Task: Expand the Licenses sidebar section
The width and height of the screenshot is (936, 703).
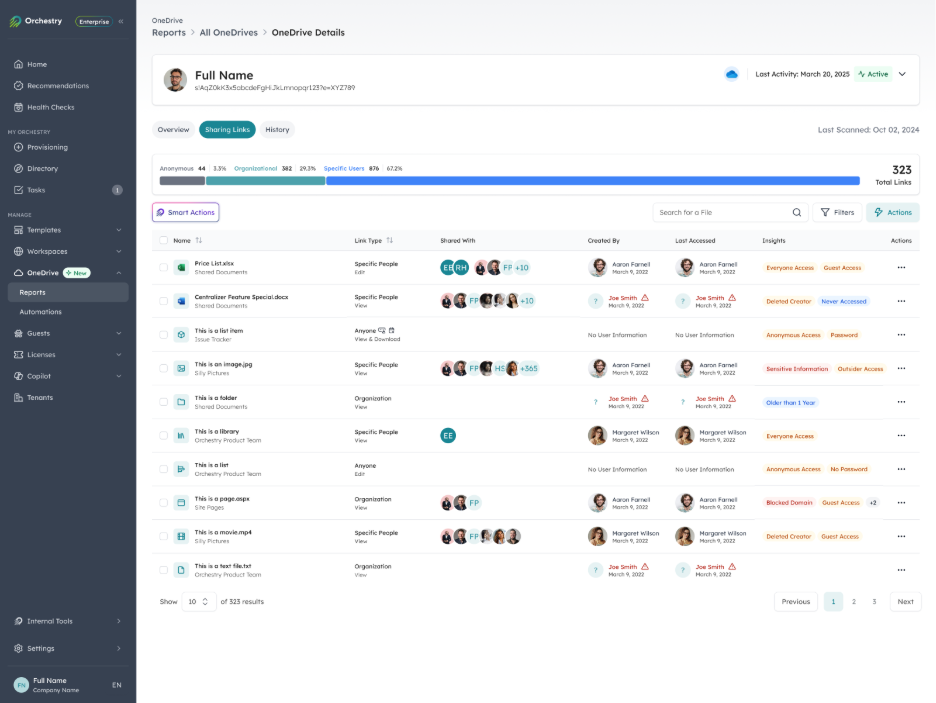Action: point(118,354)
